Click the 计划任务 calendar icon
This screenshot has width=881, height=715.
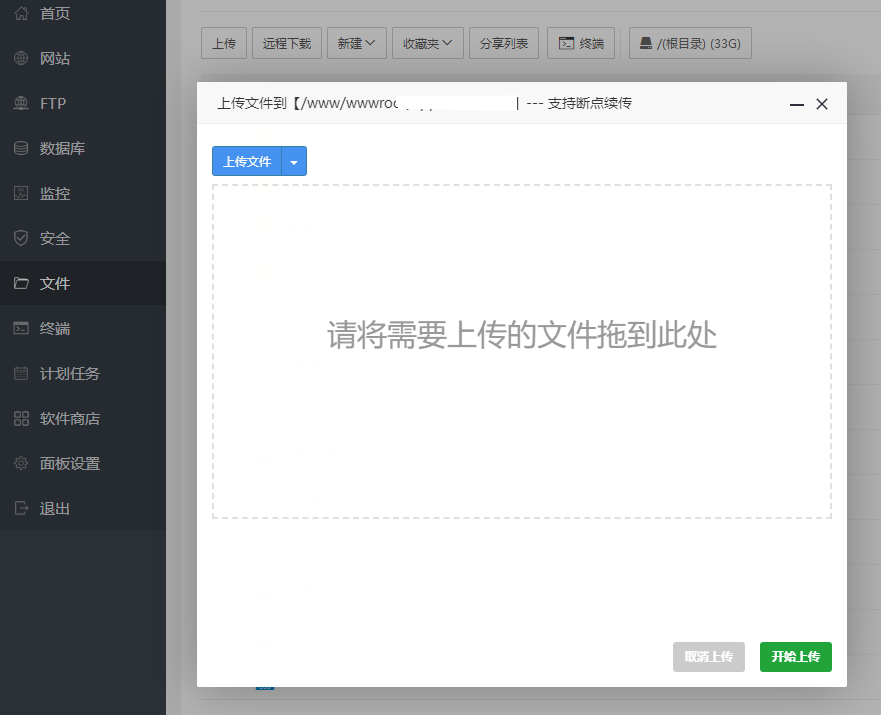(x=21, y=373)
